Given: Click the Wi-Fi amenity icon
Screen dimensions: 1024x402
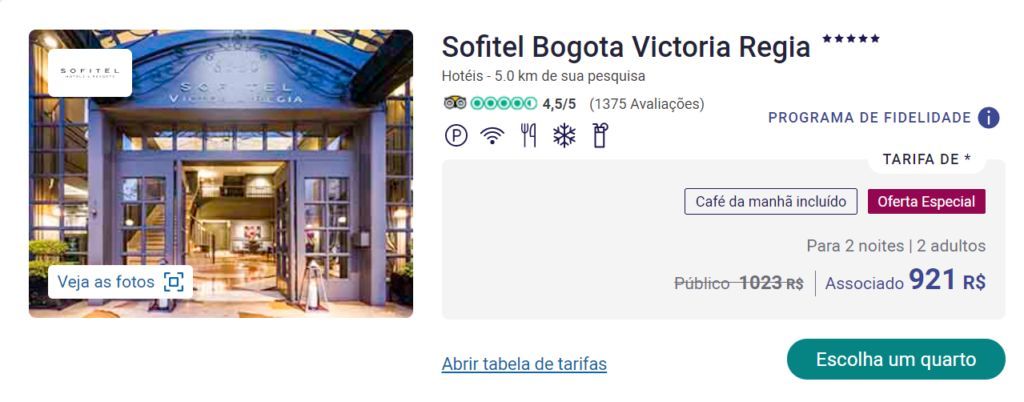Looking at the screenshot, I should (492, 136).
